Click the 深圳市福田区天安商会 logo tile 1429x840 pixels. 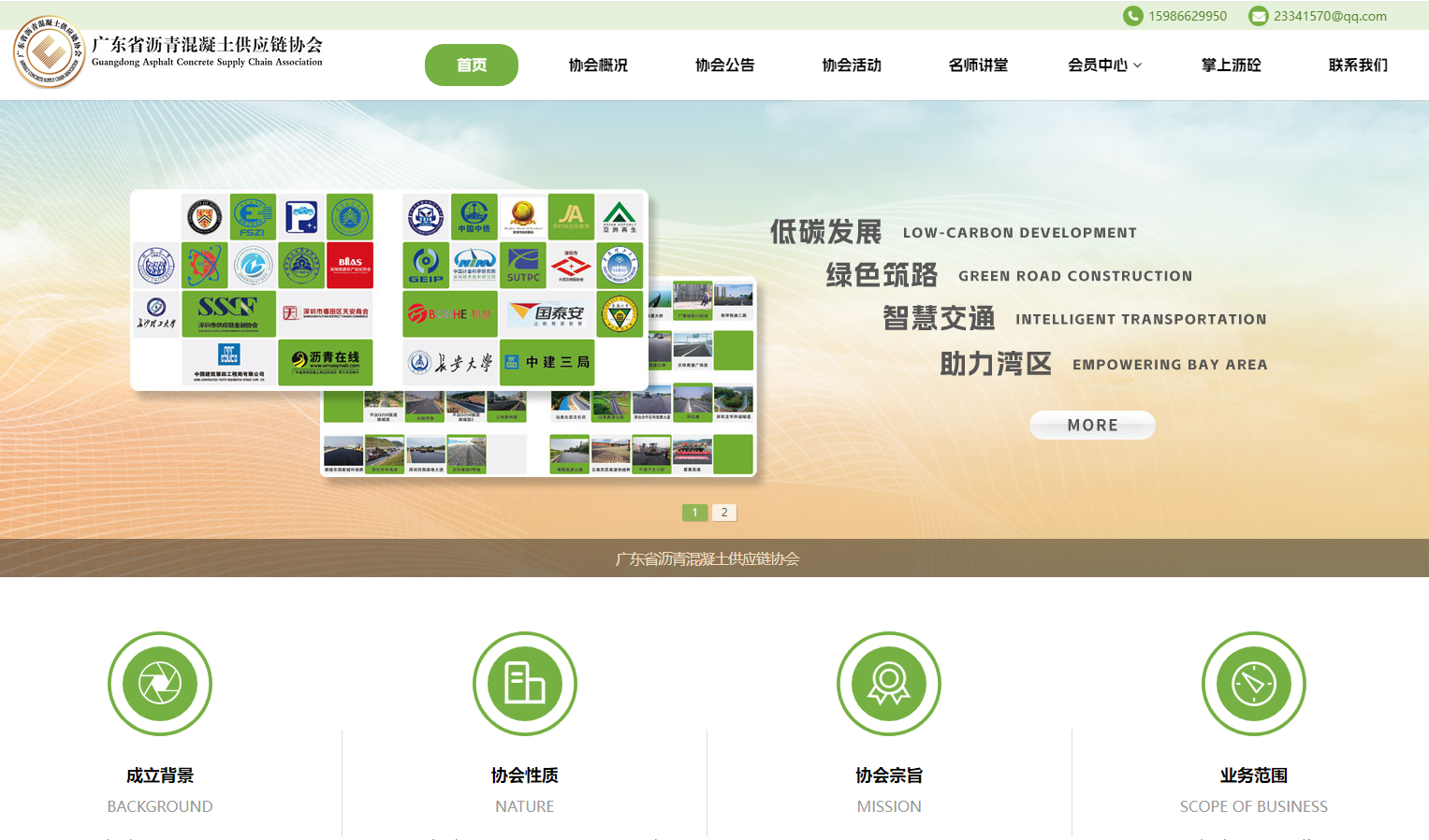[x=326, y=314]
